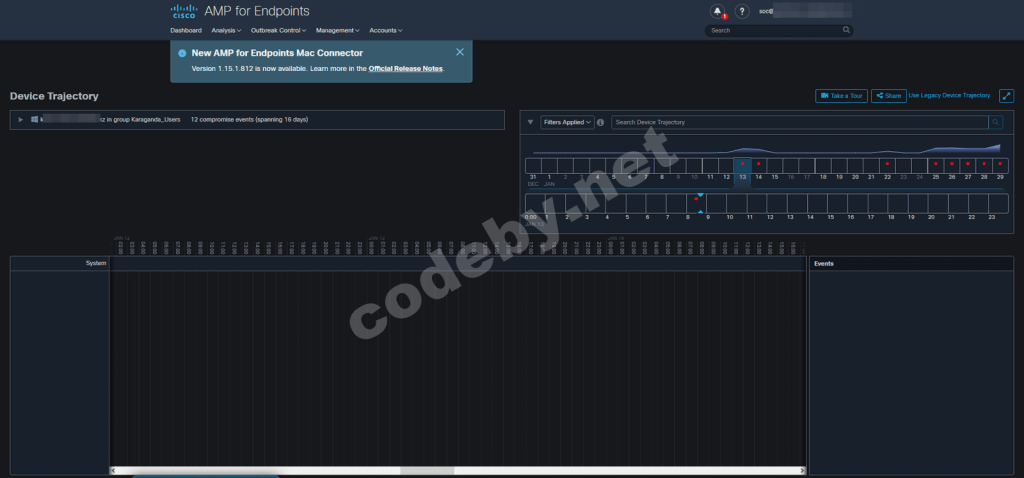The width and height of the screenshot is (1024, 478).
Task: Open the Accounts menu
Action: click(x=385, y=30)
